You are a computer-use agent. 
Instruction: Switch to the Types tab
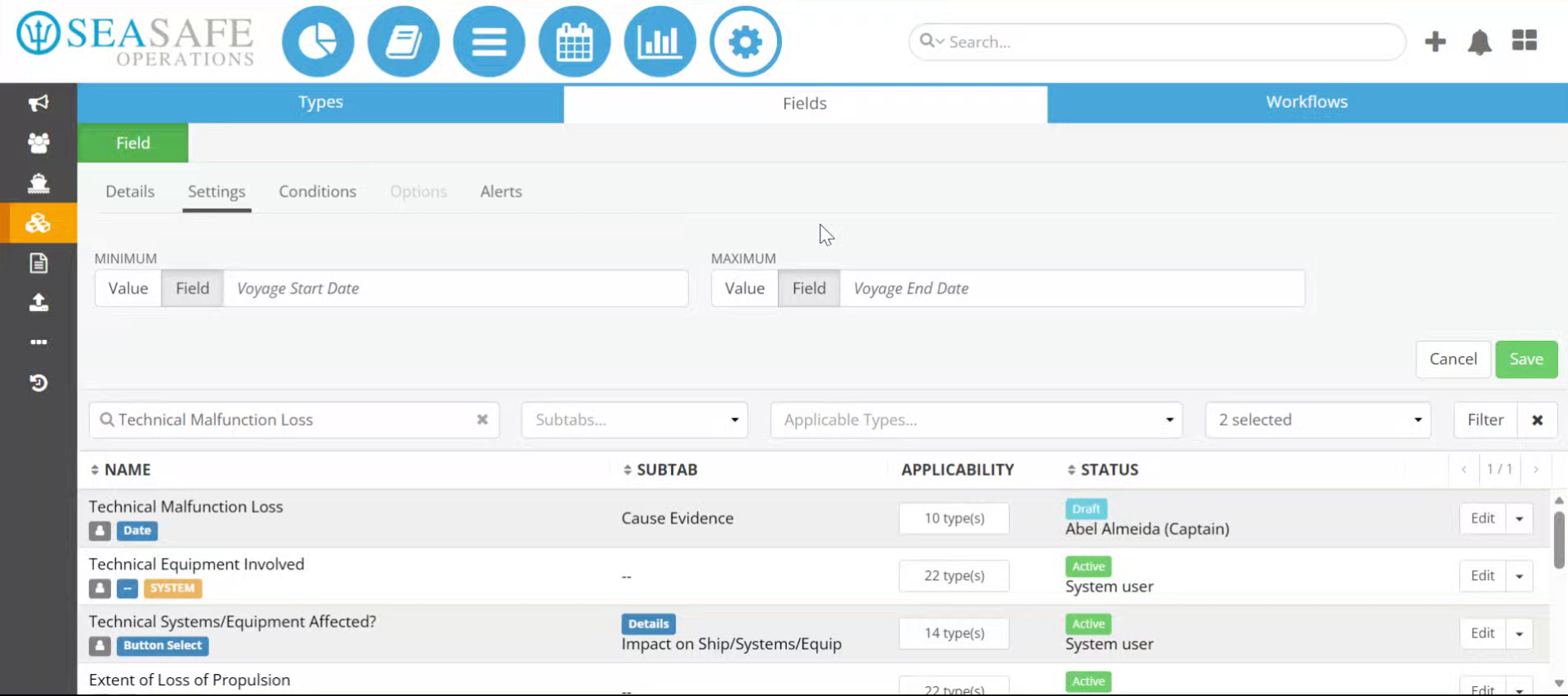click(x=320, y=102)
